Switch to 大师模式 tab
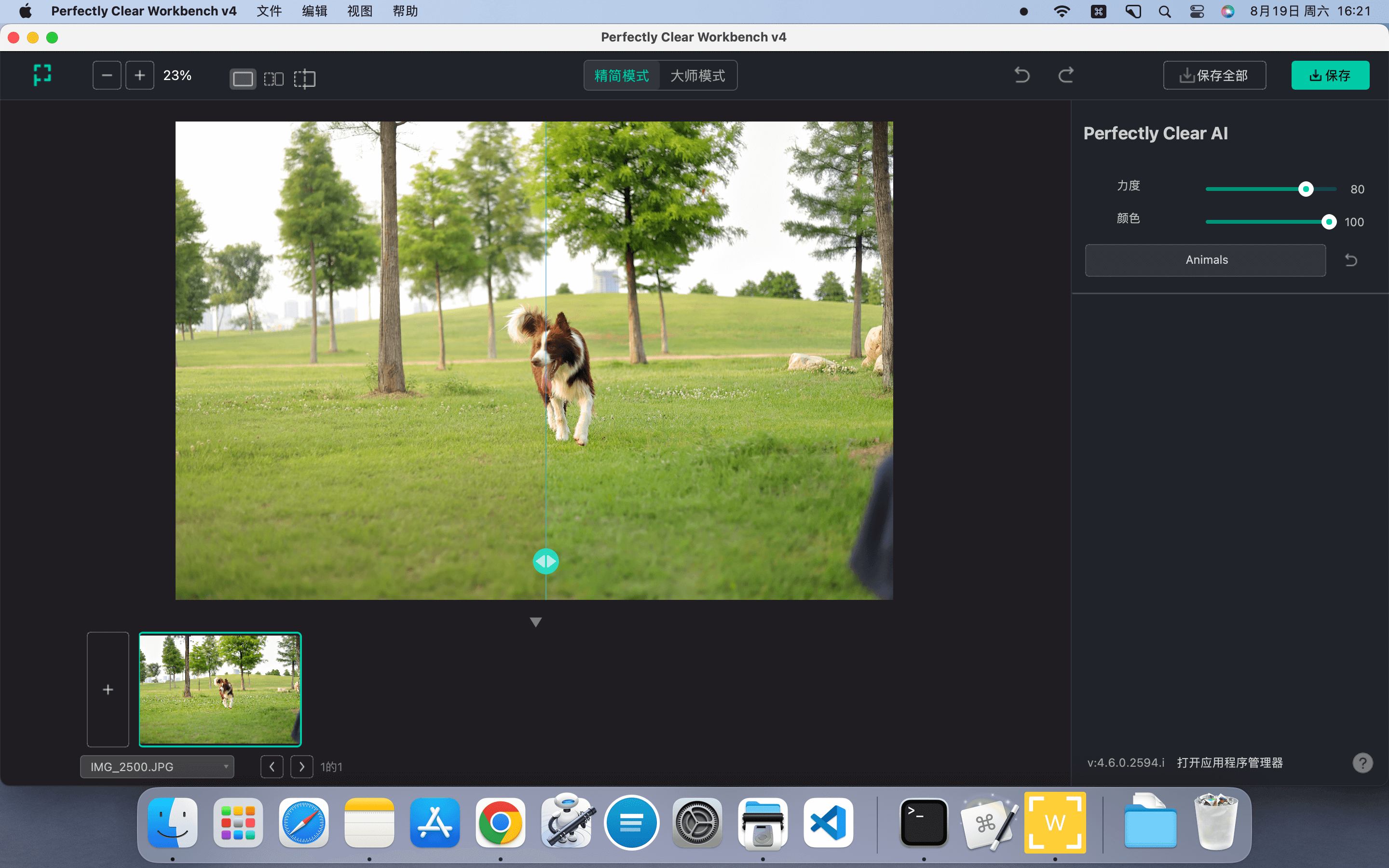This screenshot has width=1389, height=868. click(698, 75)
